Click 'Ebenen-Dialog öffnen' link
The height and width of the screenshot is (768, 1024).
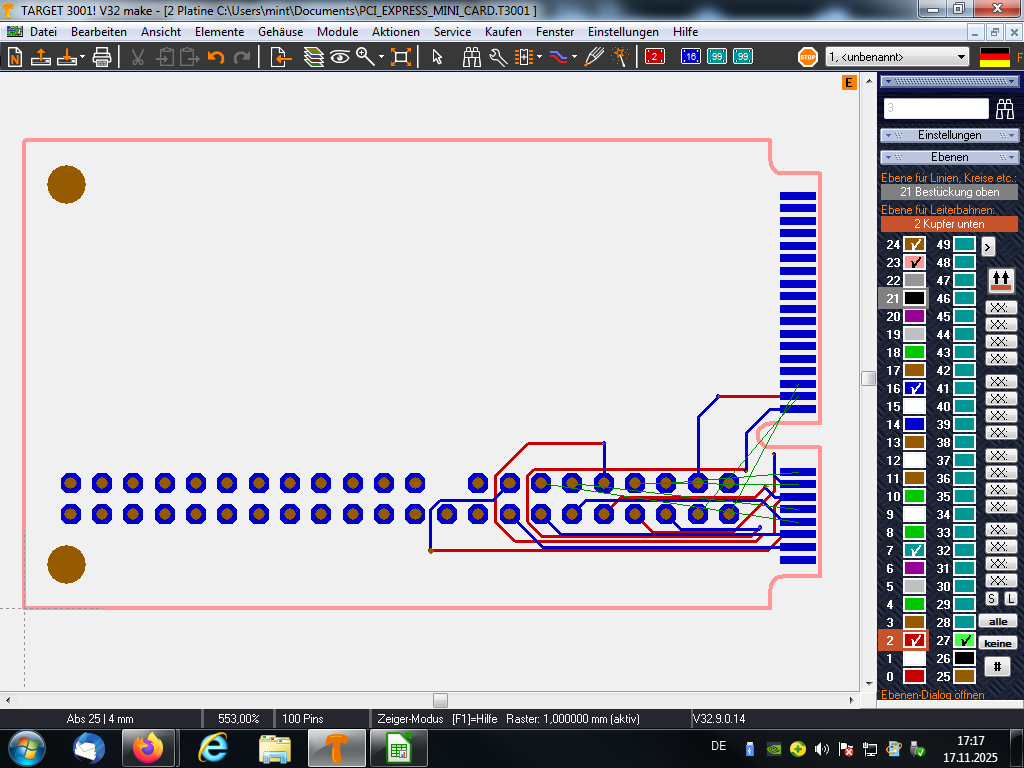pyautogui.click(x=933, y=695)
